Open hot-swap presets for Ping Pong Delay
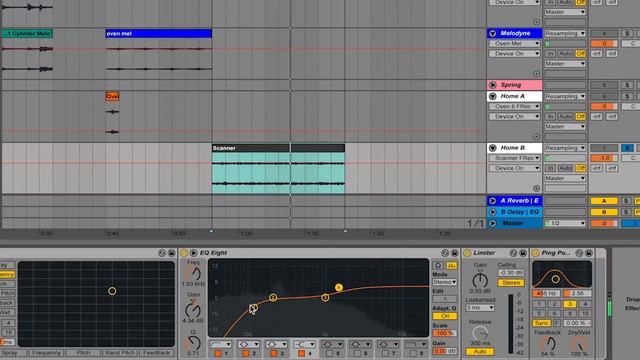 point(579,253)
